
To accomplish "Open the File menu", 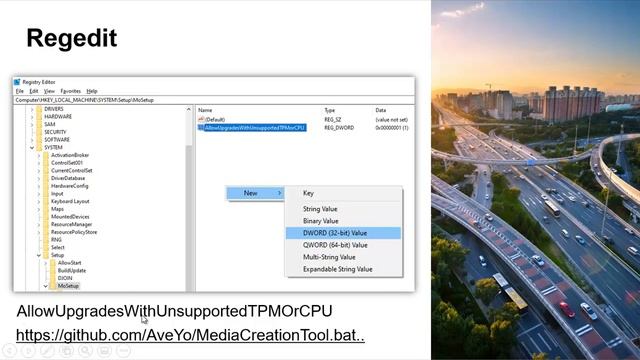I will coord(20,91).
